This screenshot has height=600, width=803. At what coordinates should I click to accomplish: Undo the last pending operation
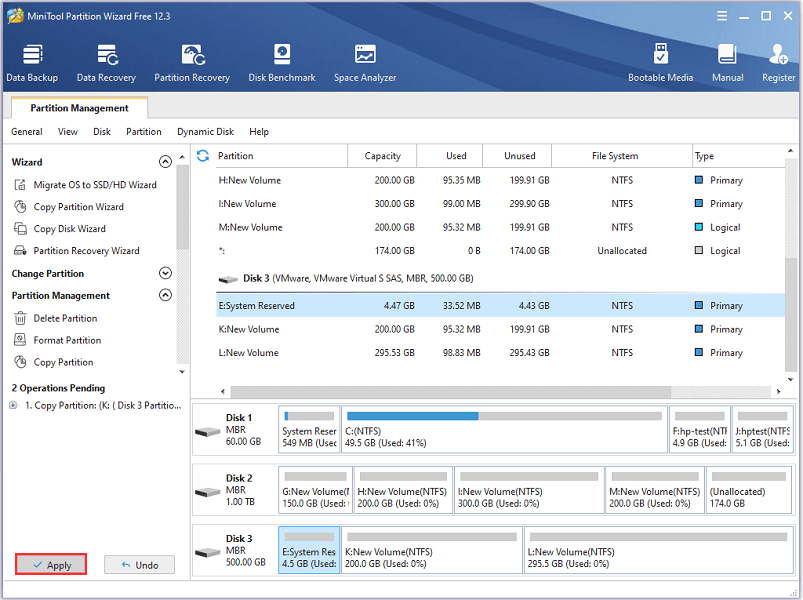point(139,565)
